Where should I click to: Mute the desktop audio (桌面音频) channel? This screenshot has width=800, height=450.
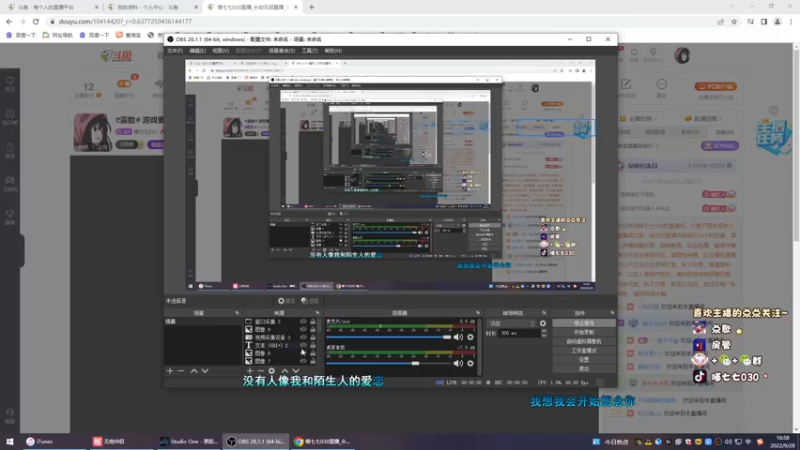[x=458, y=363]
